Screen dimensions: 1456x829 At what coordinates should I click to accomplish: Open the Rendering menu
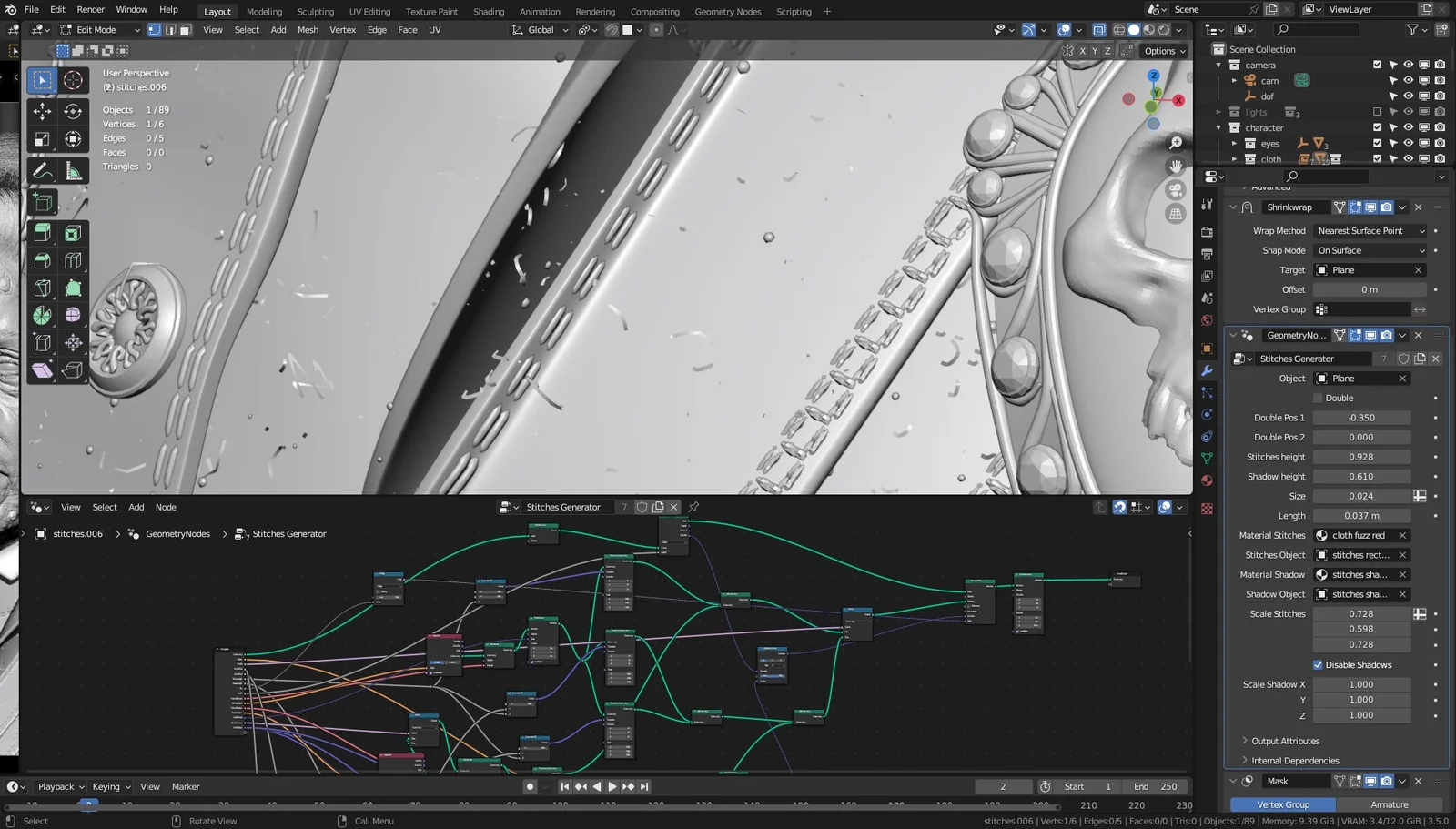pos(595,11)
